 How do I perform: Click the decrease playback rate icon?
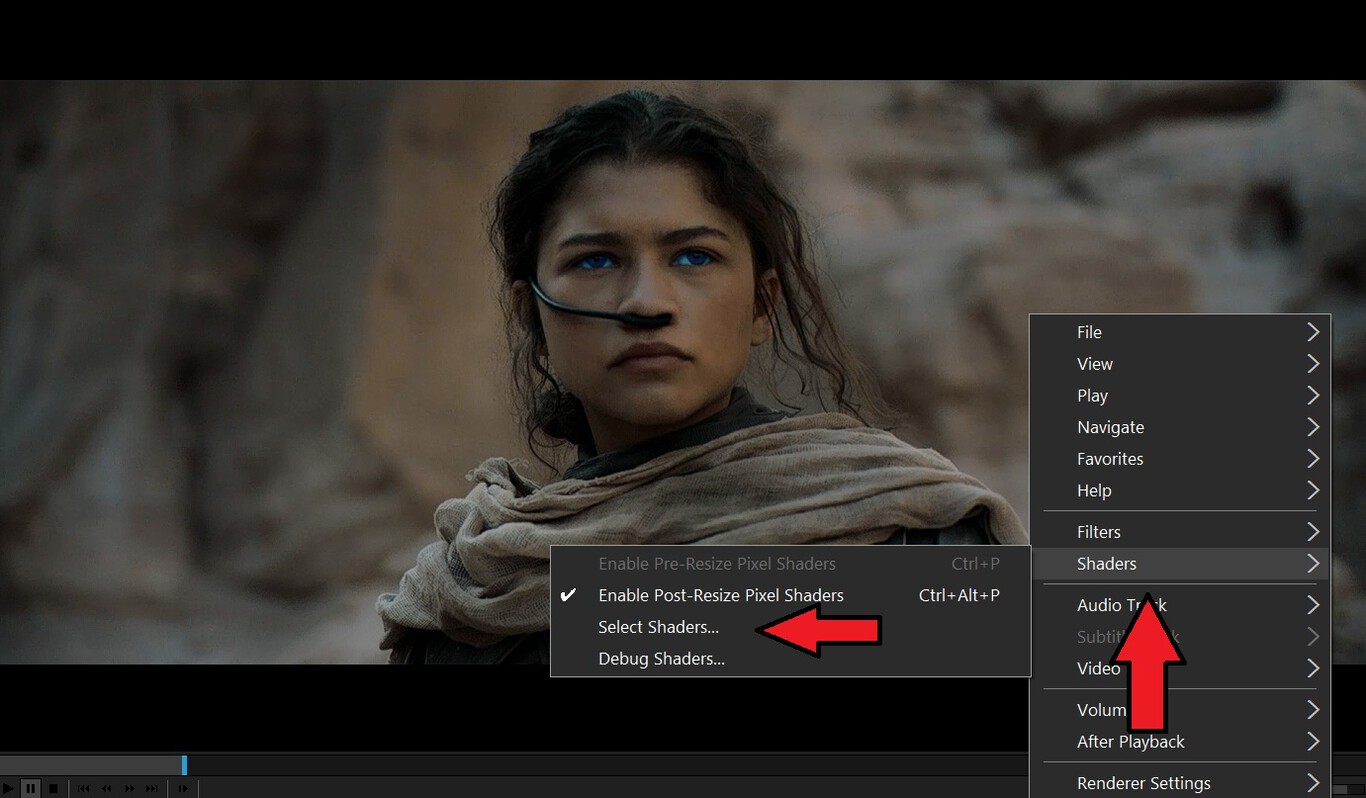[105, 788]
